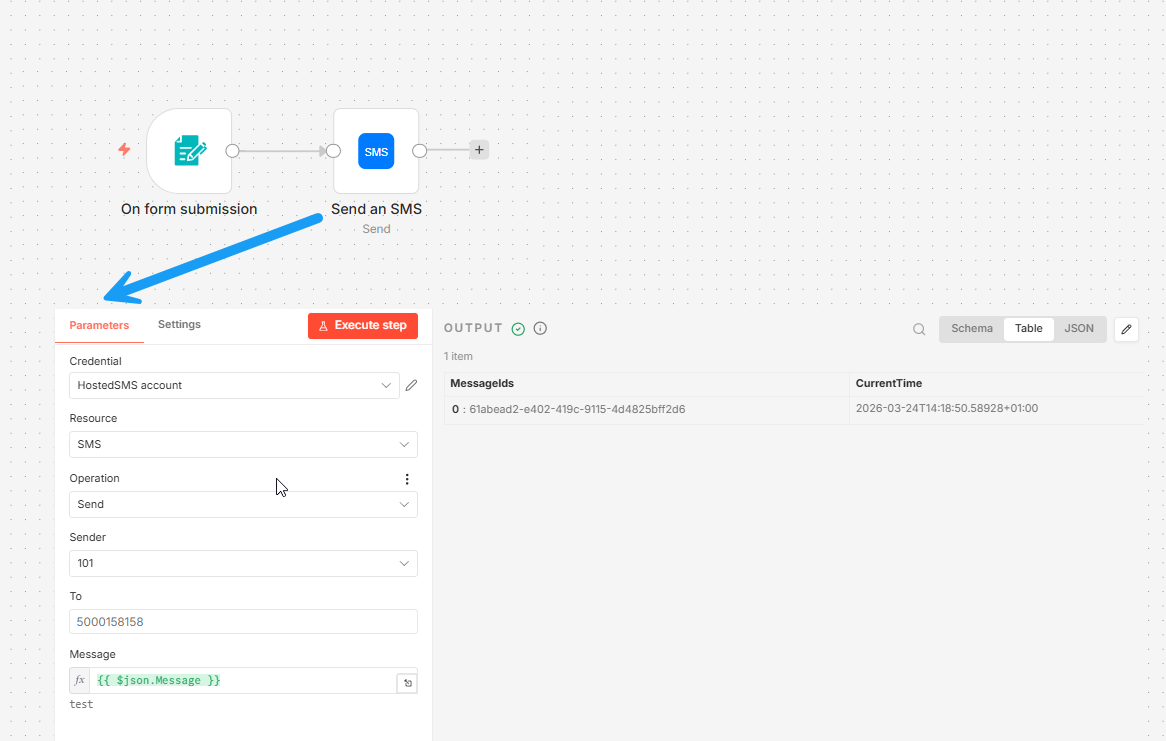
Task: Click the output info icon
Action: click(x=541, y=328)
